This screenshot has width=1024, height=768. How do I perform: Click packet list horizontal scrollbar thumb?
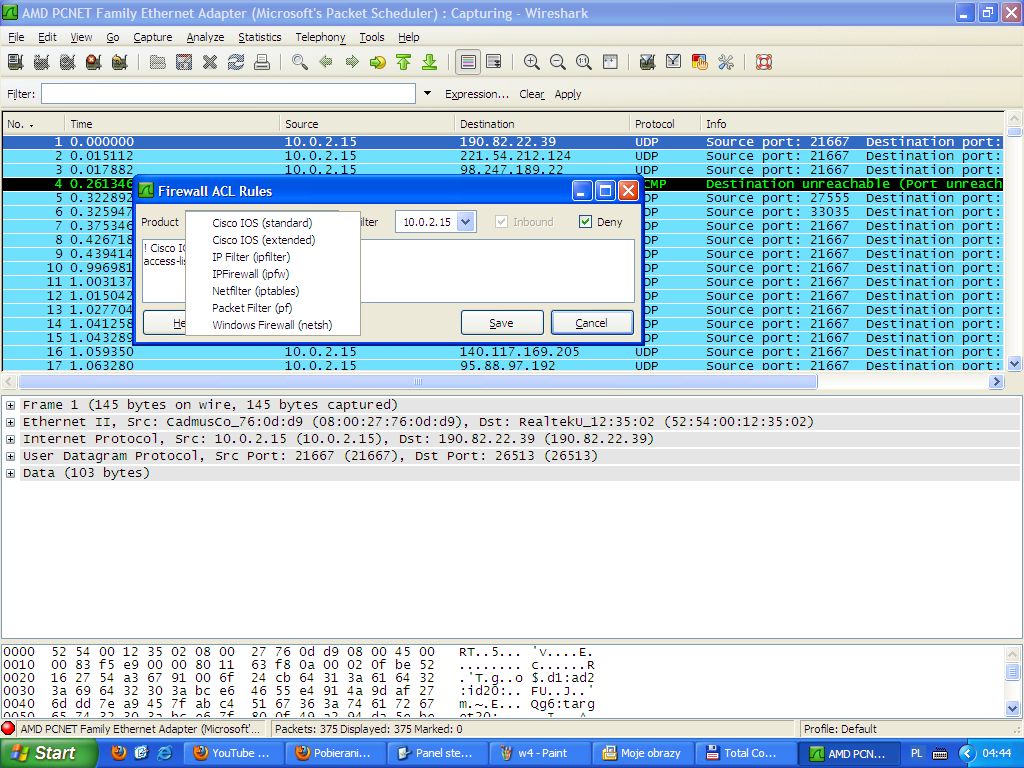click(418, 381)
